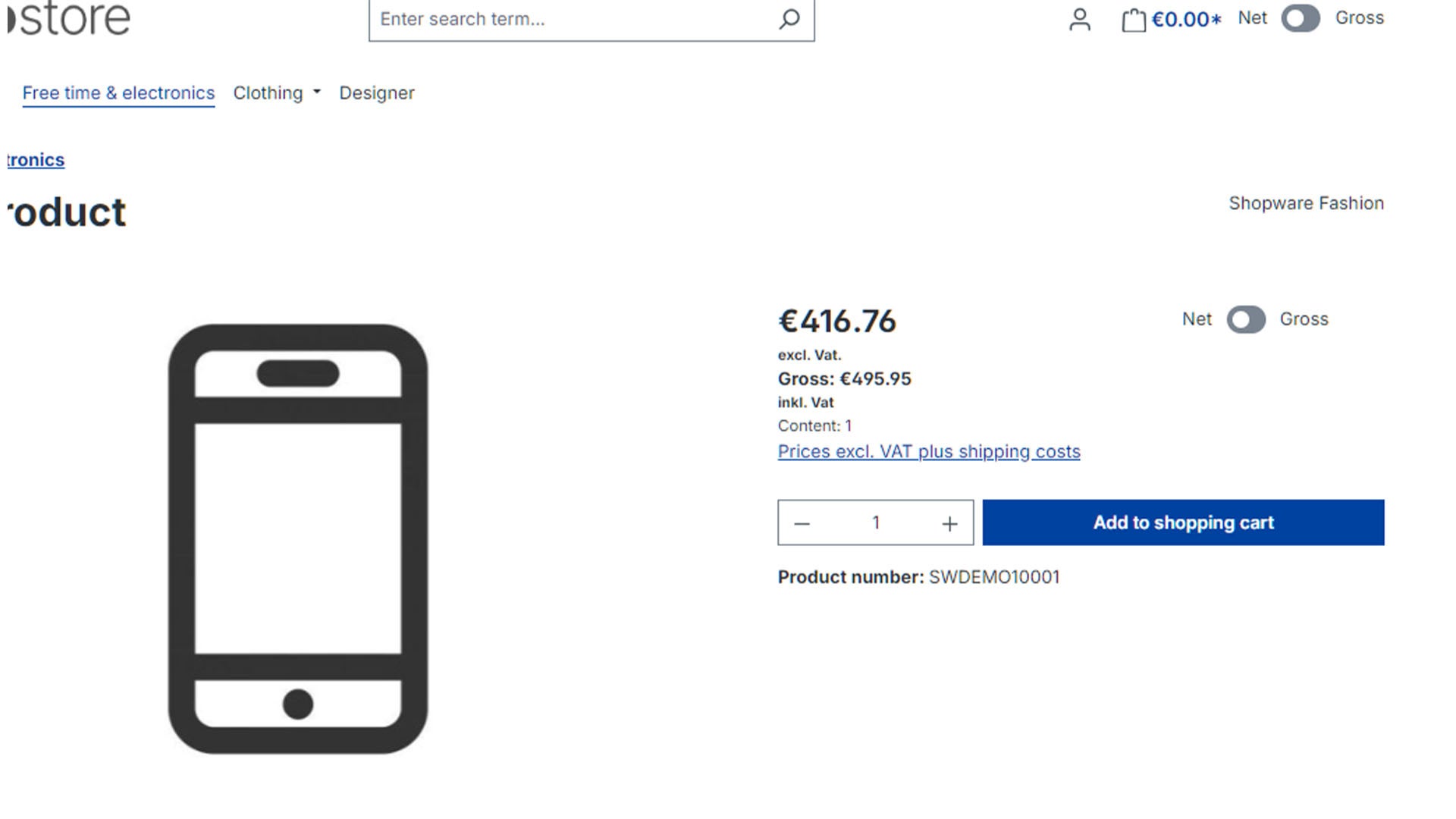Click the Clothing dropdown caret arrow
The width and height of the screenshot is (1456, 819).
pos(317,92)
